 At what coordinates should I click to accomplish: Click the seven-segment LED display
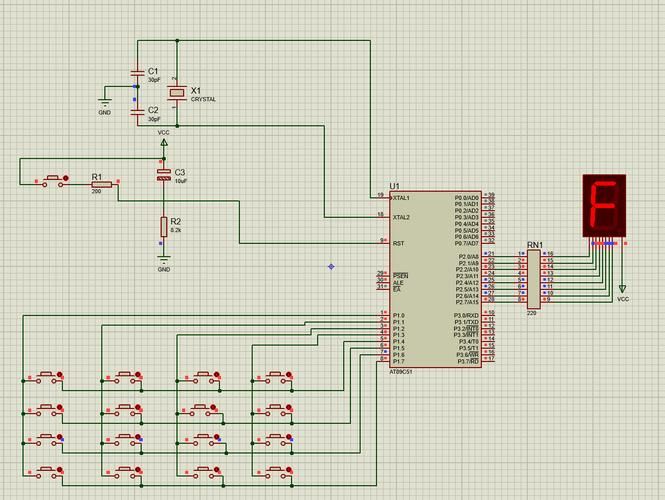(604, 206)
